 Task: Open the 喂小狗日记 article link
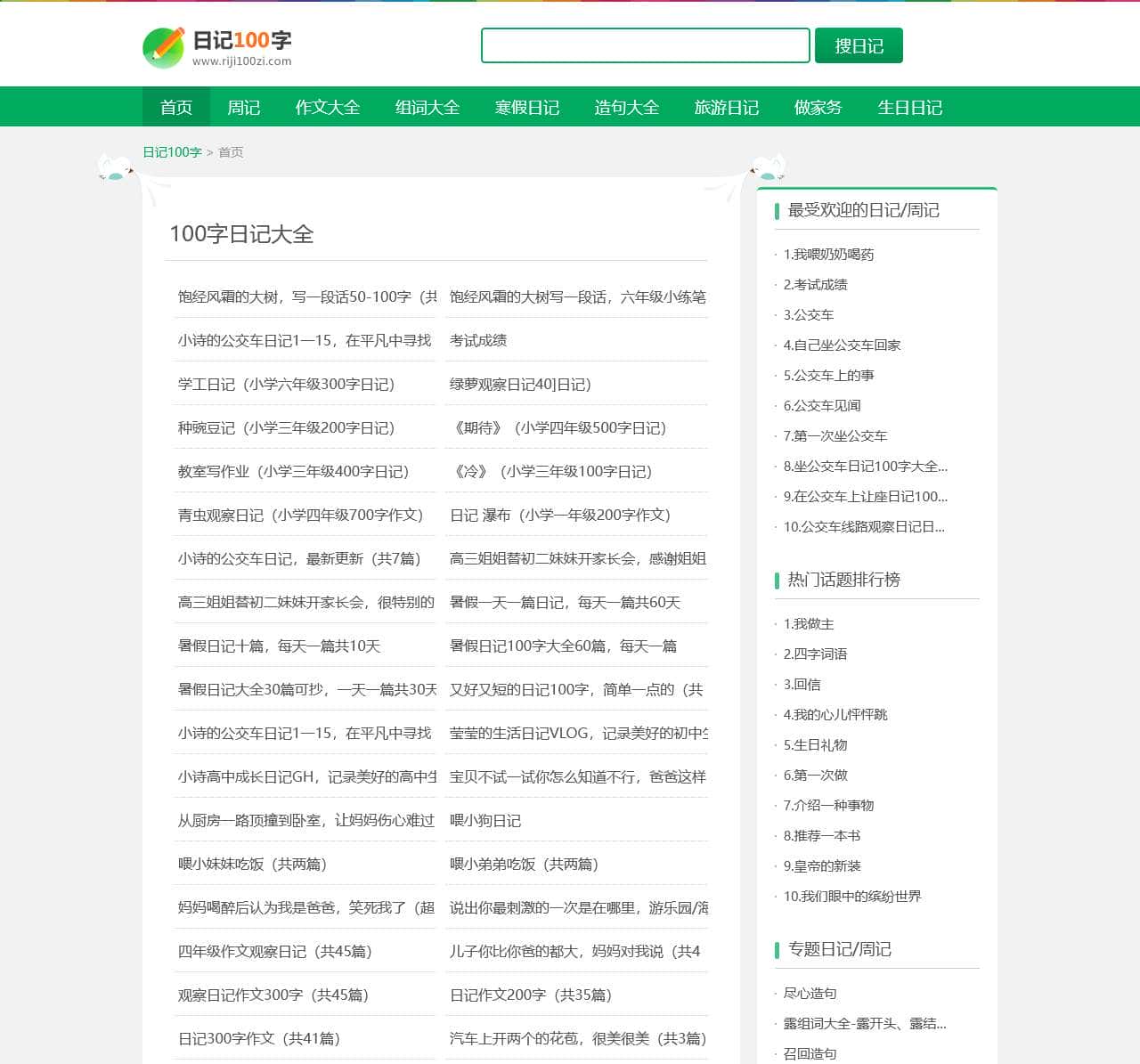[485, 820]
